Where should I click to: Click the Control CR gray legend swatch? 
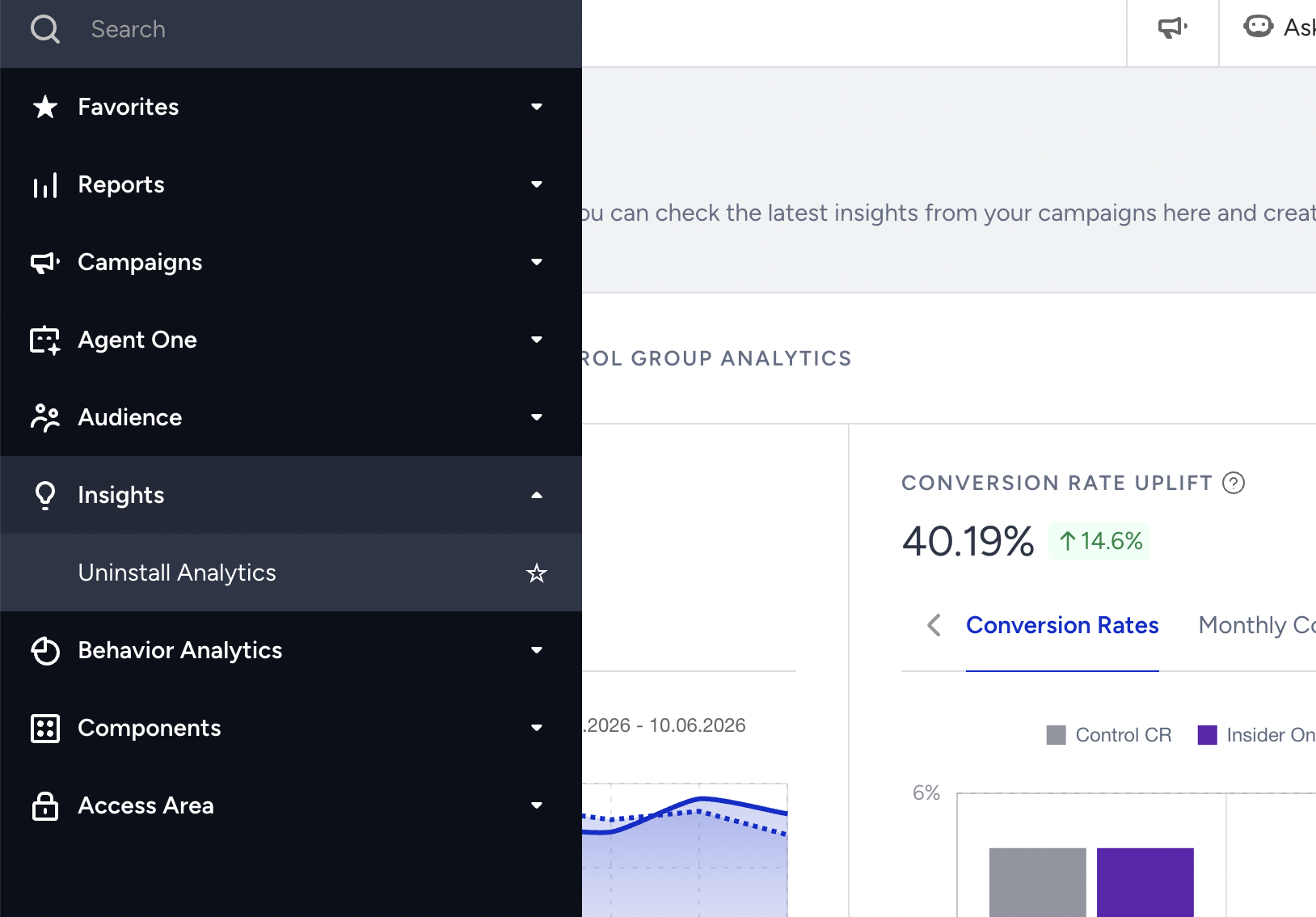tap(1056, 735)
